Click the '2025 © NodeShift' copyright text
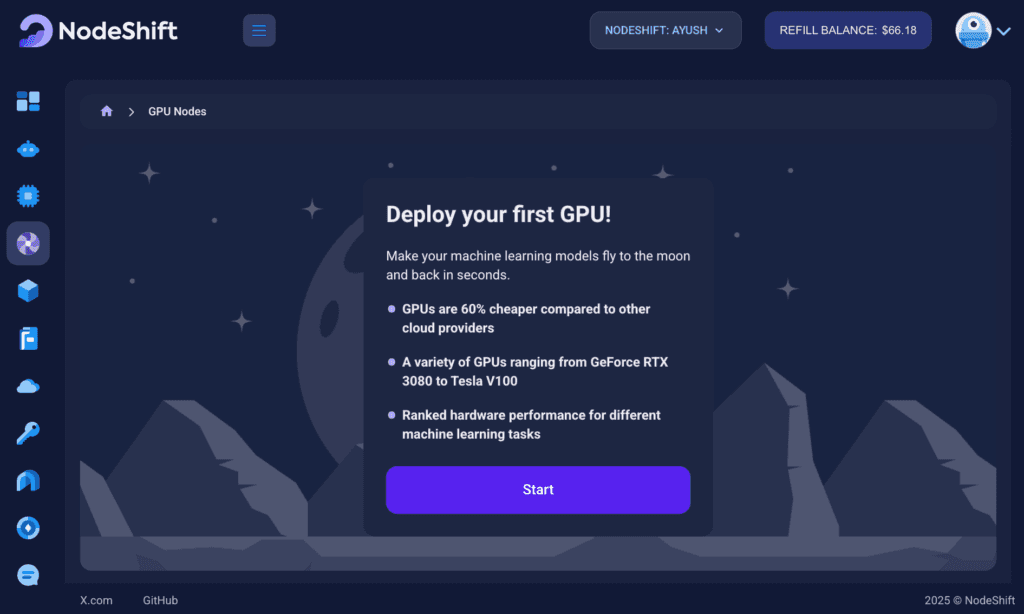The image size is (1024, 614). coord(969,600)
